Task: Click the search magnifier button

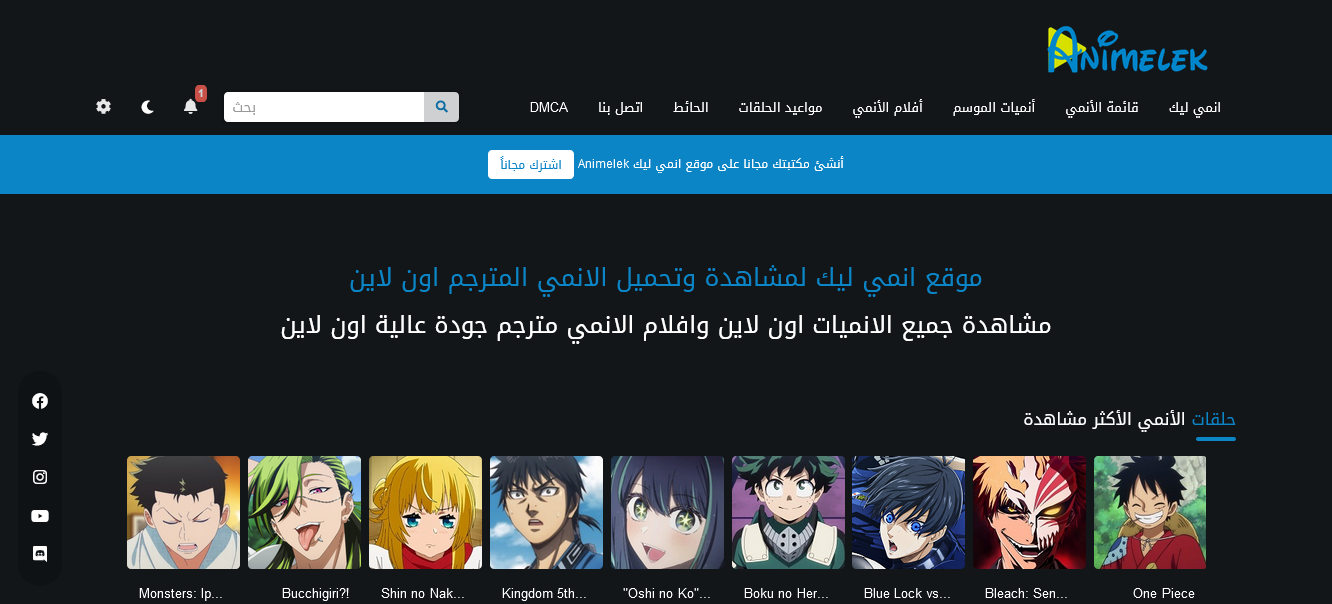Action: click(x=442, y=107)
